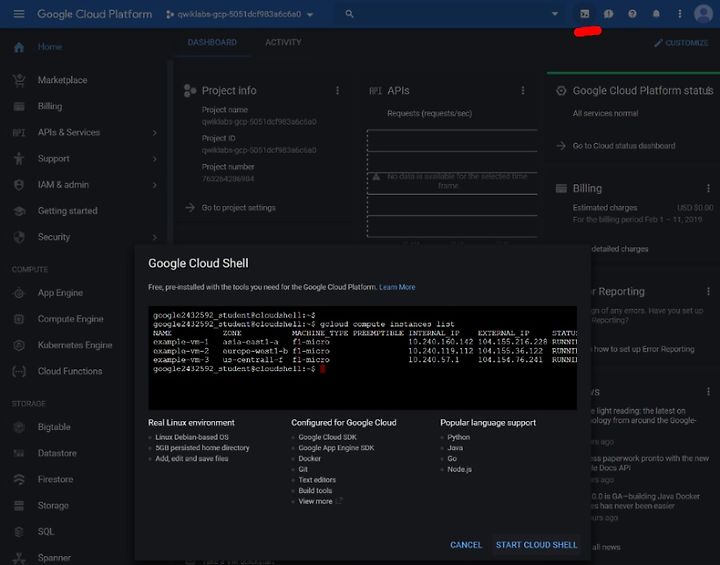Click the Learn More link
Viewport: 720px width, 565px height.
397,287
